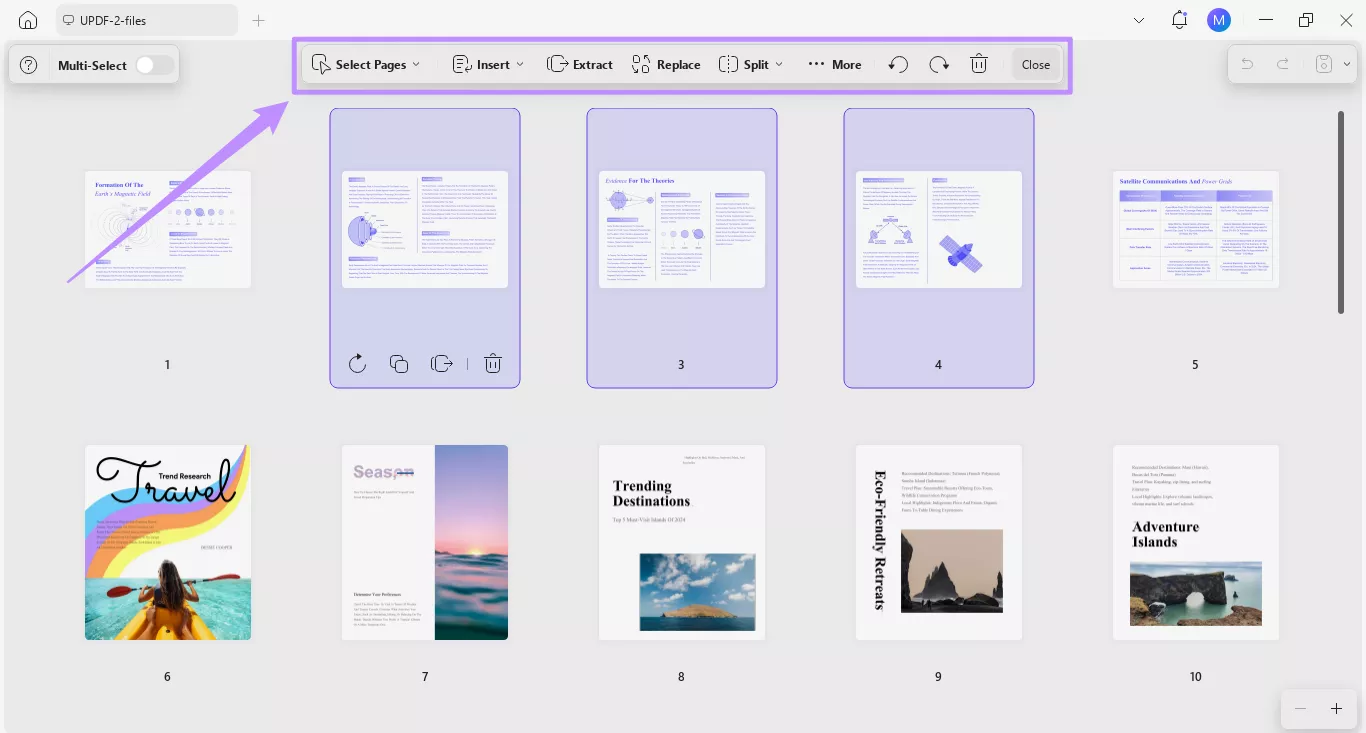Redo the last page edit

938,63
